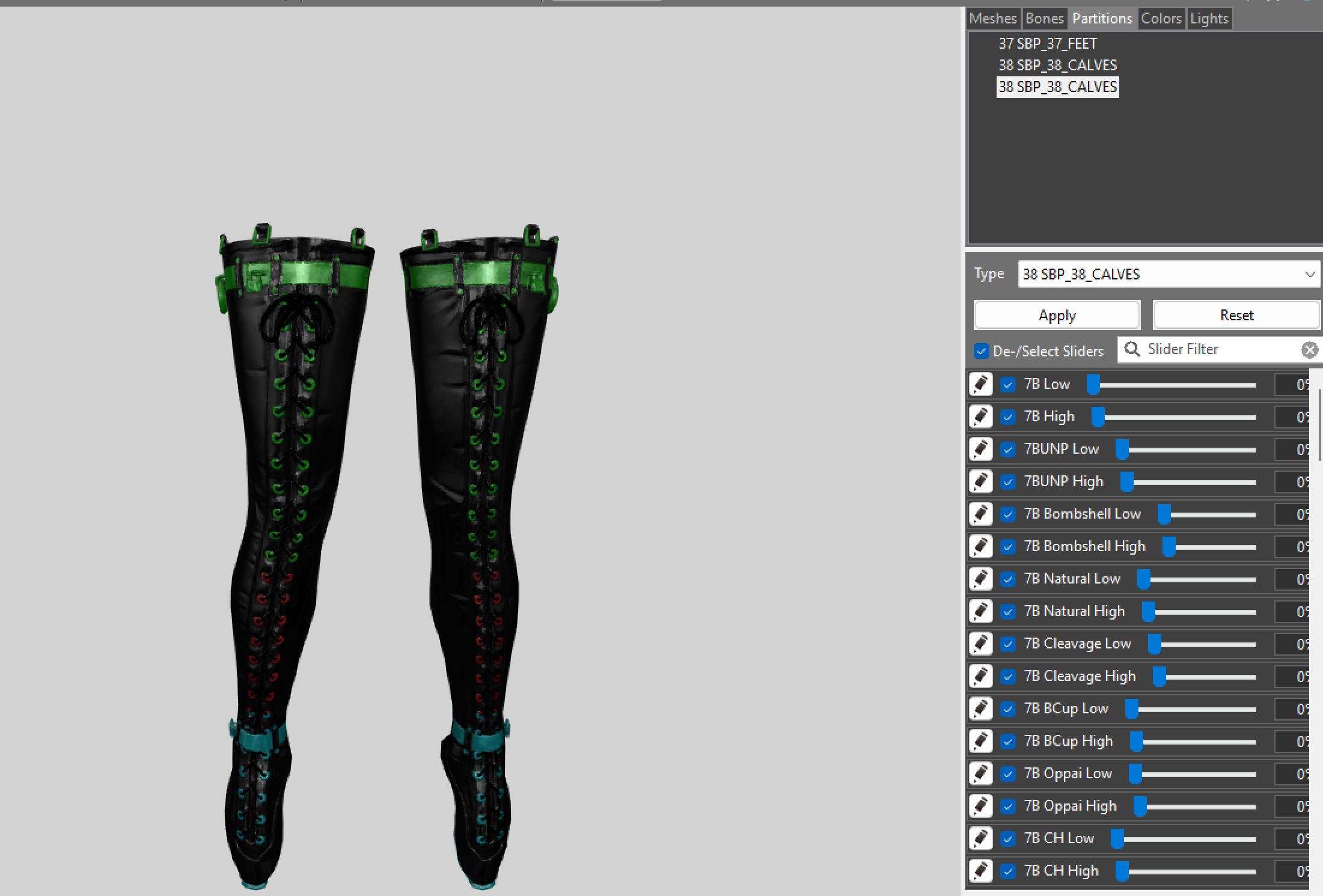
Task: Click the edit pencil icon for 7B Natural High
Action: pos(980,611)
